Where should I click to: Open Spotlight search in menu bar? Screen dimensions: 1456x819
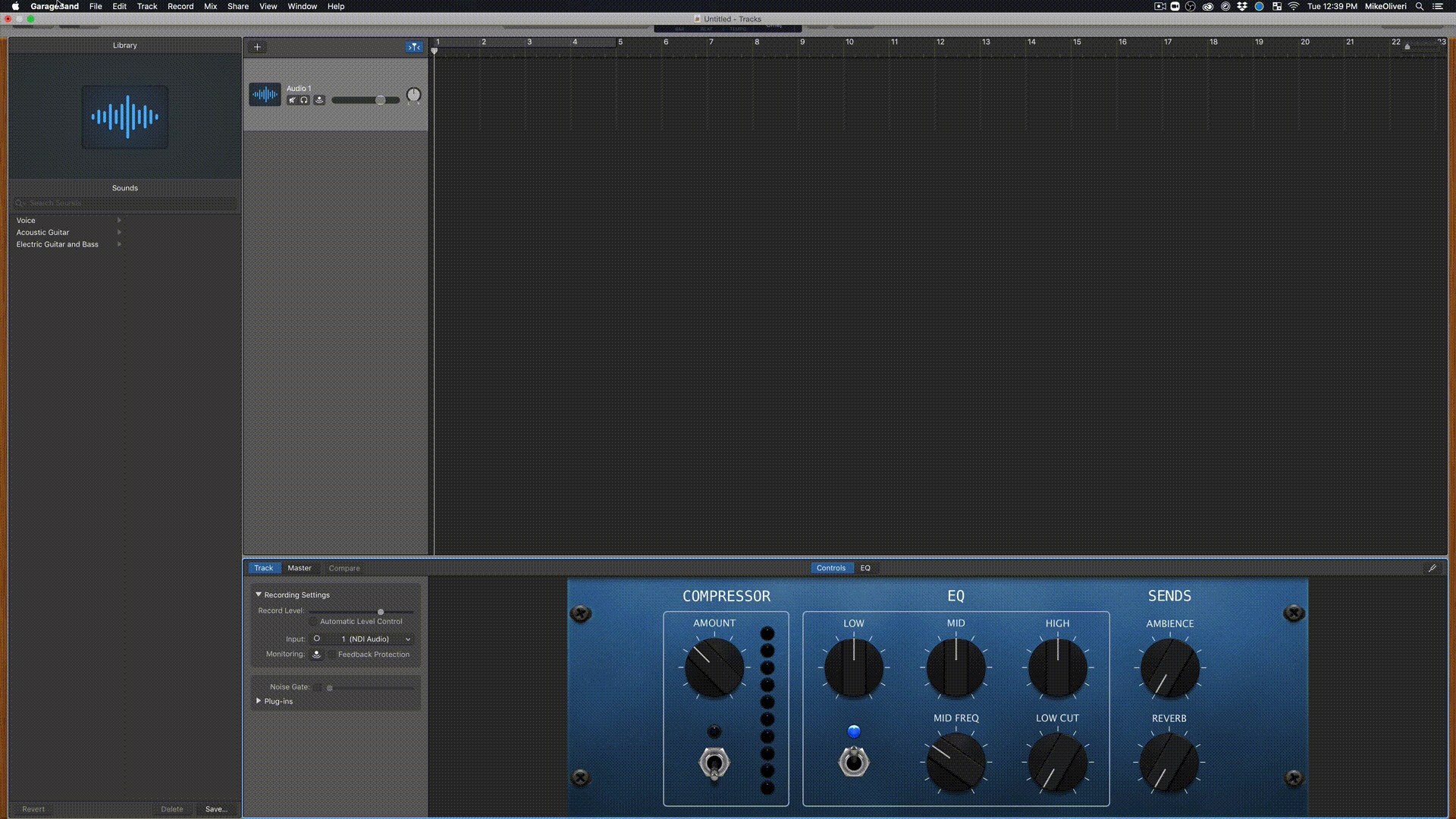point(1419,6)
